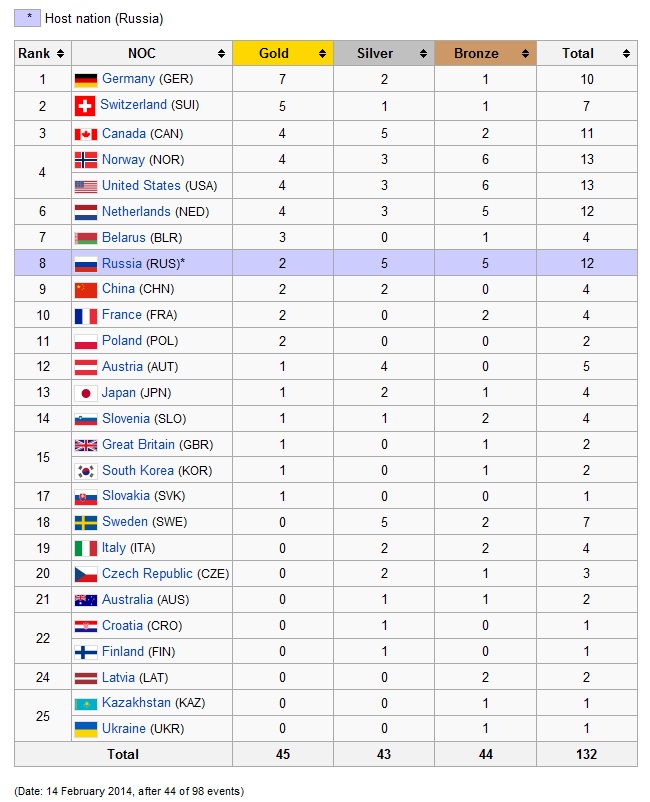Open the Netherlands link

(x=136, y=211)
